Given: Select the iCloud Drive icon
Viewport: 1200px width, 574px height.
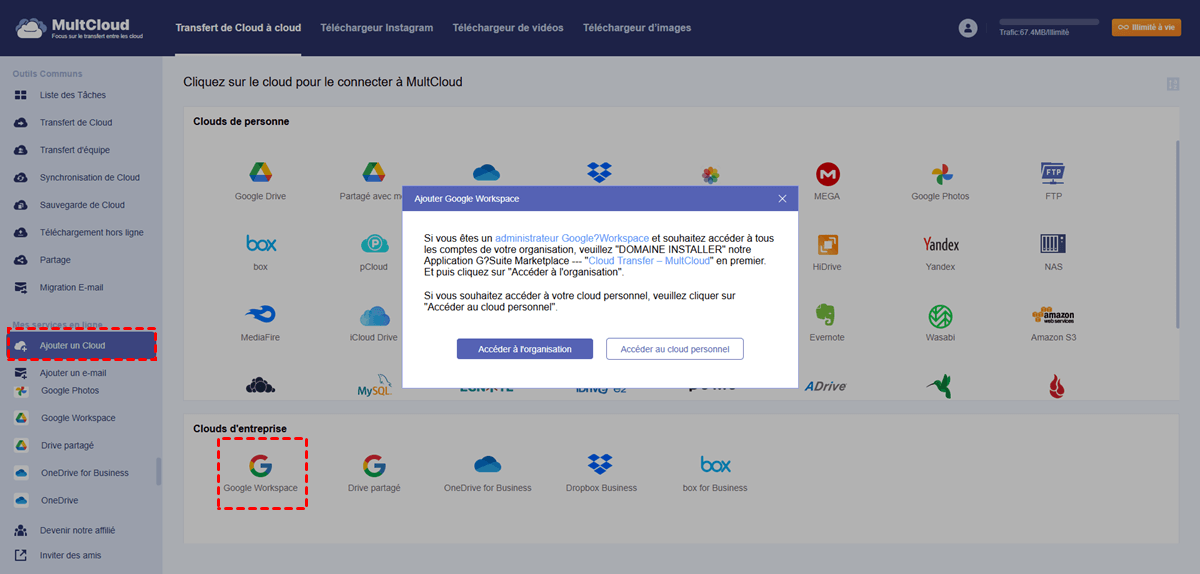Looking at the screenshot, I should pos(374,316).
